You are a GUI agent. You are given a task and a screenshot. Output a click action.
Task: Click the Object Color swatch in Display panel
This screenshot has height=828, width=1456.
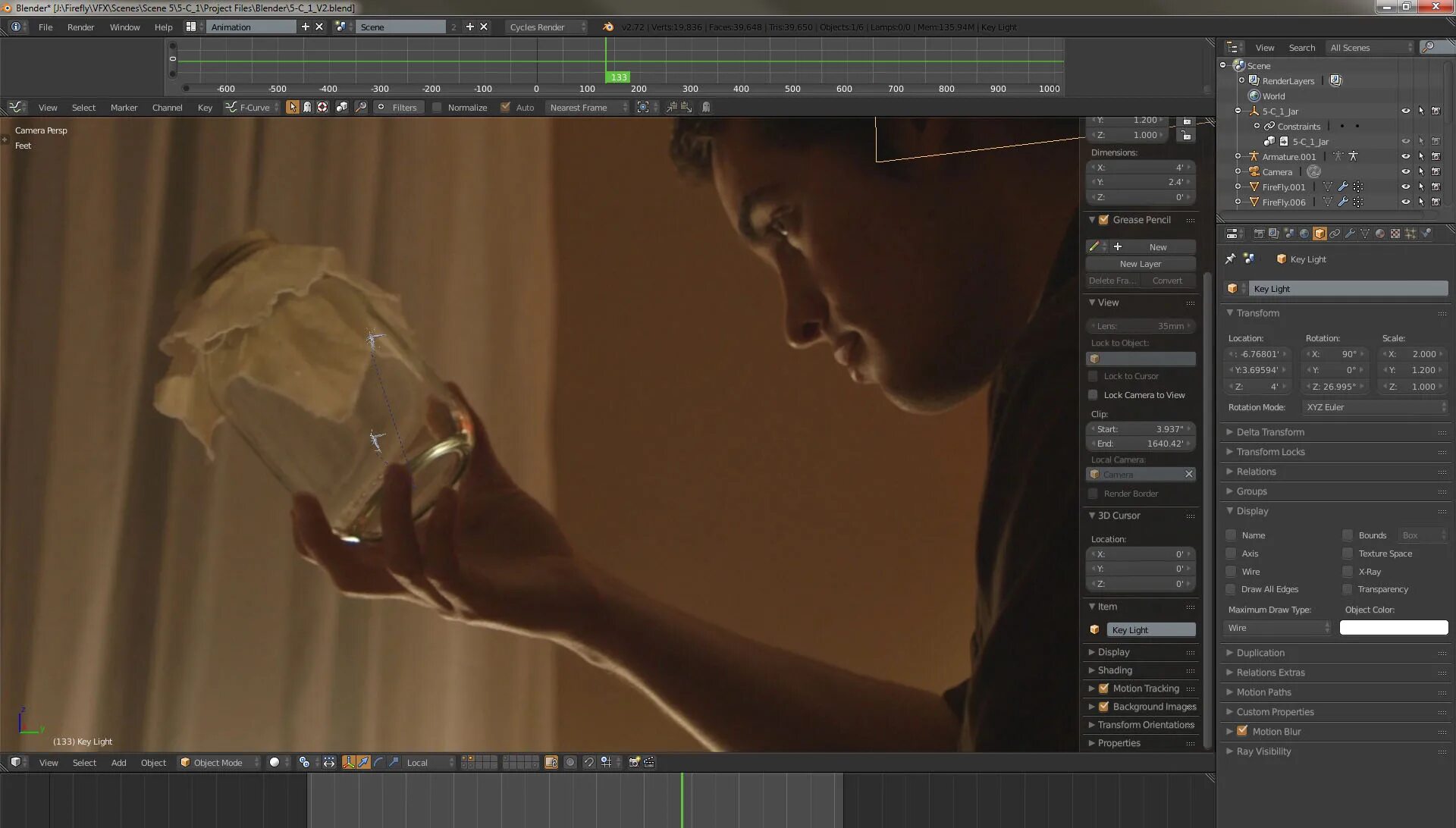(1393, 627)
